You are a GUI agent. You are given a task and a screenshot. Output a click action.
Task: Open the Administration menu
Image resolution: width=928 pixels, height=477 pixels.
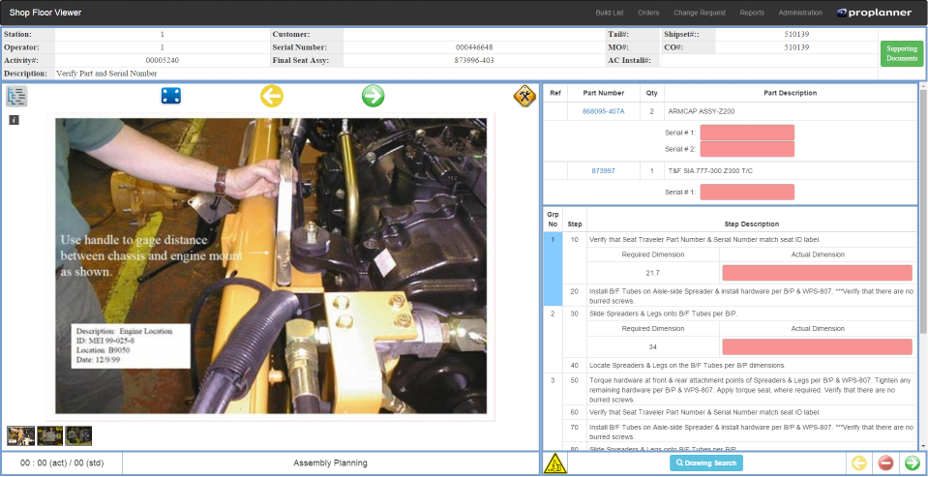[x=800, y=13]
